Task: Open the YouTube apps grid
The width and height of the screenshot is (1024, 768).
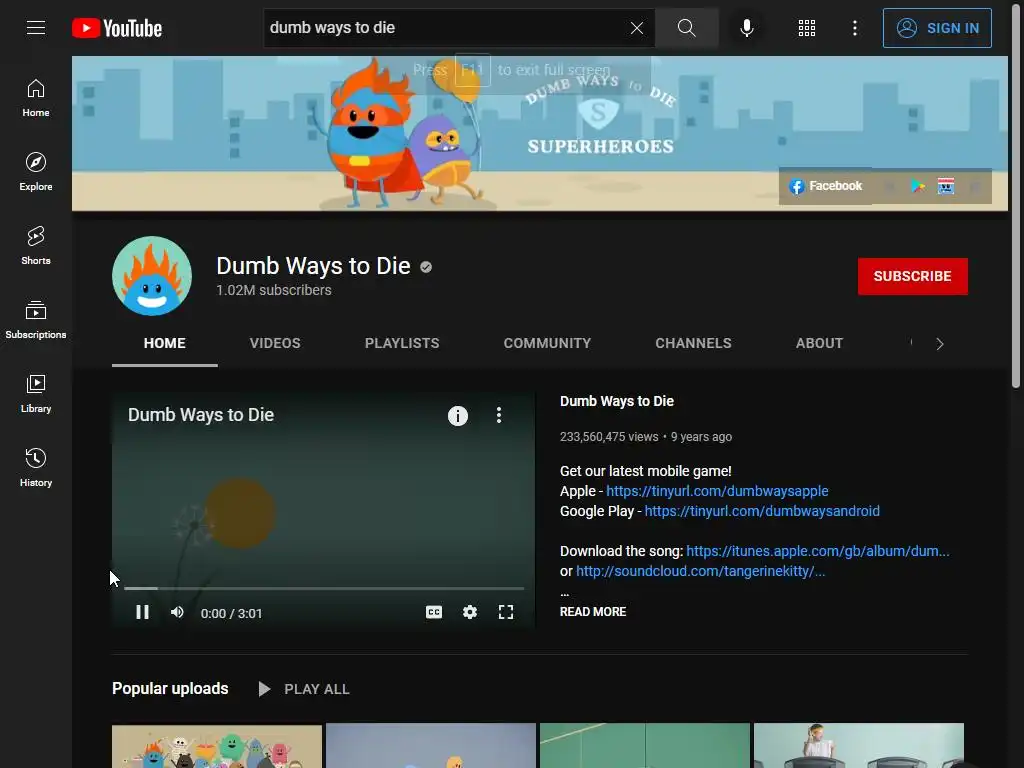Action: (x=807, y=27)
